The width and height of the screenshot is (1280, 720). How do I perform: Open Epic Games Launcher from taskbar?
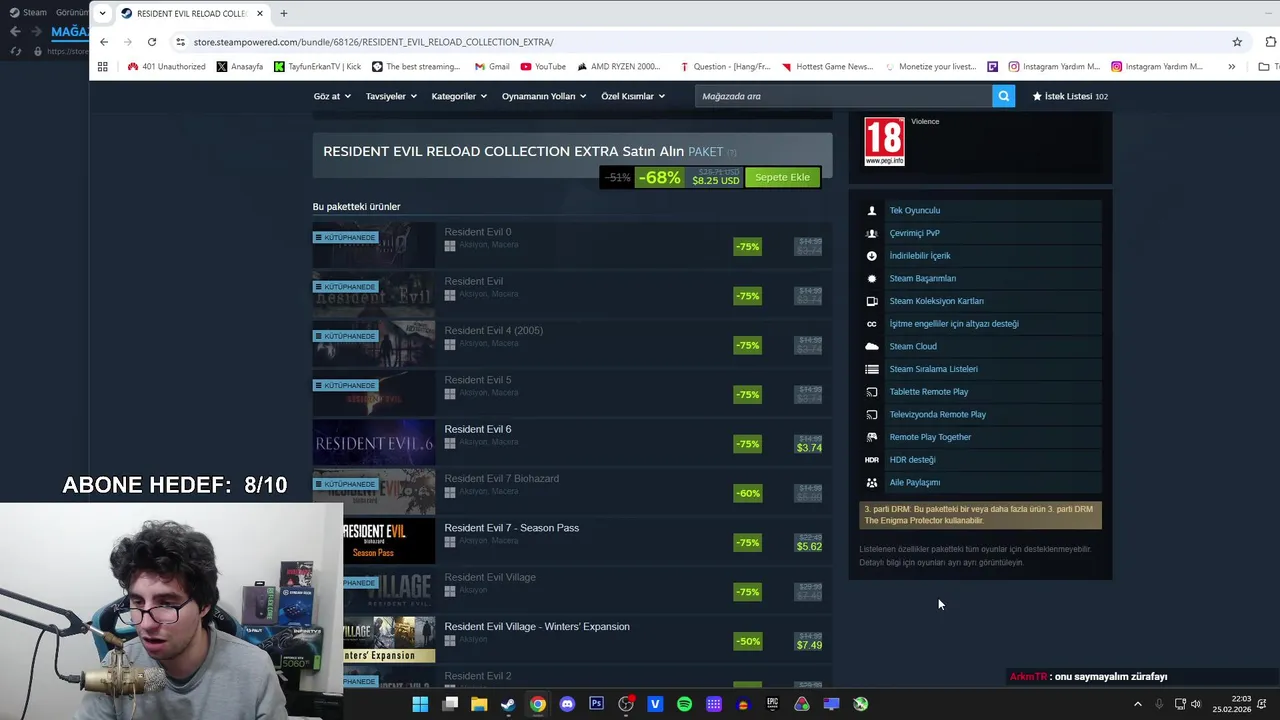point(772,704)
